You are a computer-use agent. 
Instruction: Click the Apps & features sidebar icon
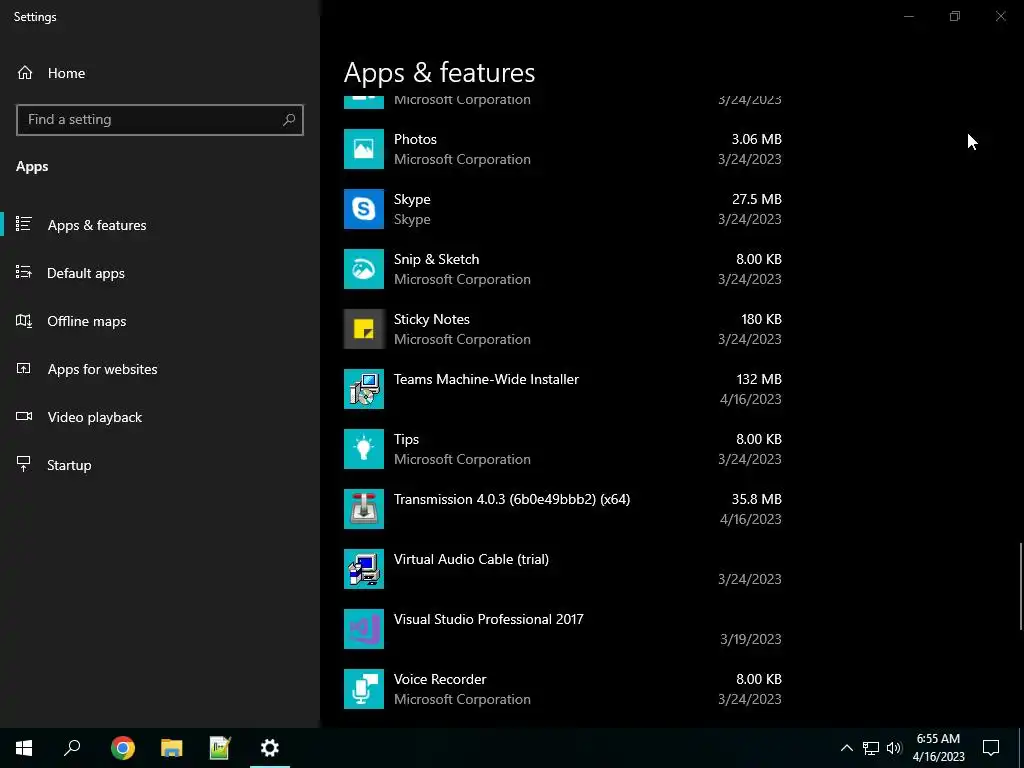(24, 224)
